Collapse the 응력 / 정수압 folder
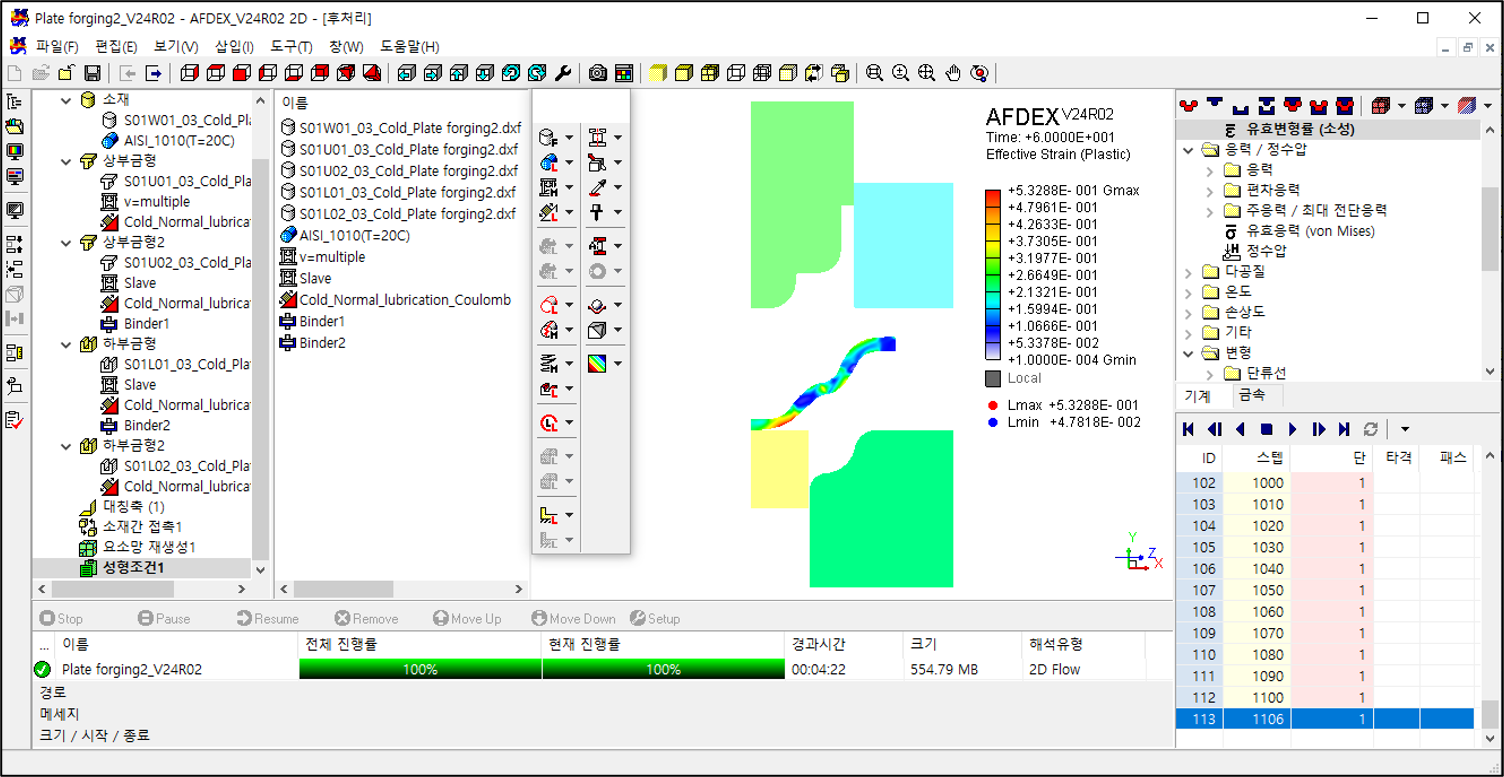The height and width of the screenshot is (777, 1504). pos(1188,150)
